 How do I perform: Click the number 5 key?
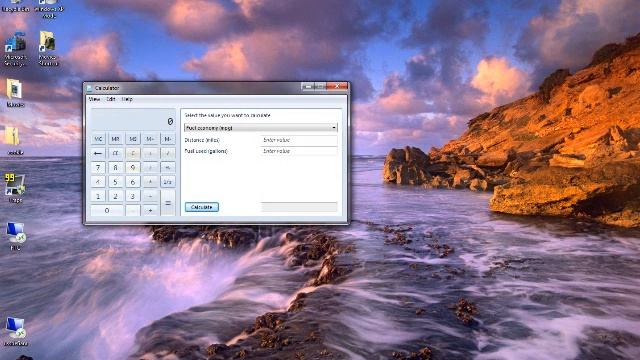click(116, 182)
